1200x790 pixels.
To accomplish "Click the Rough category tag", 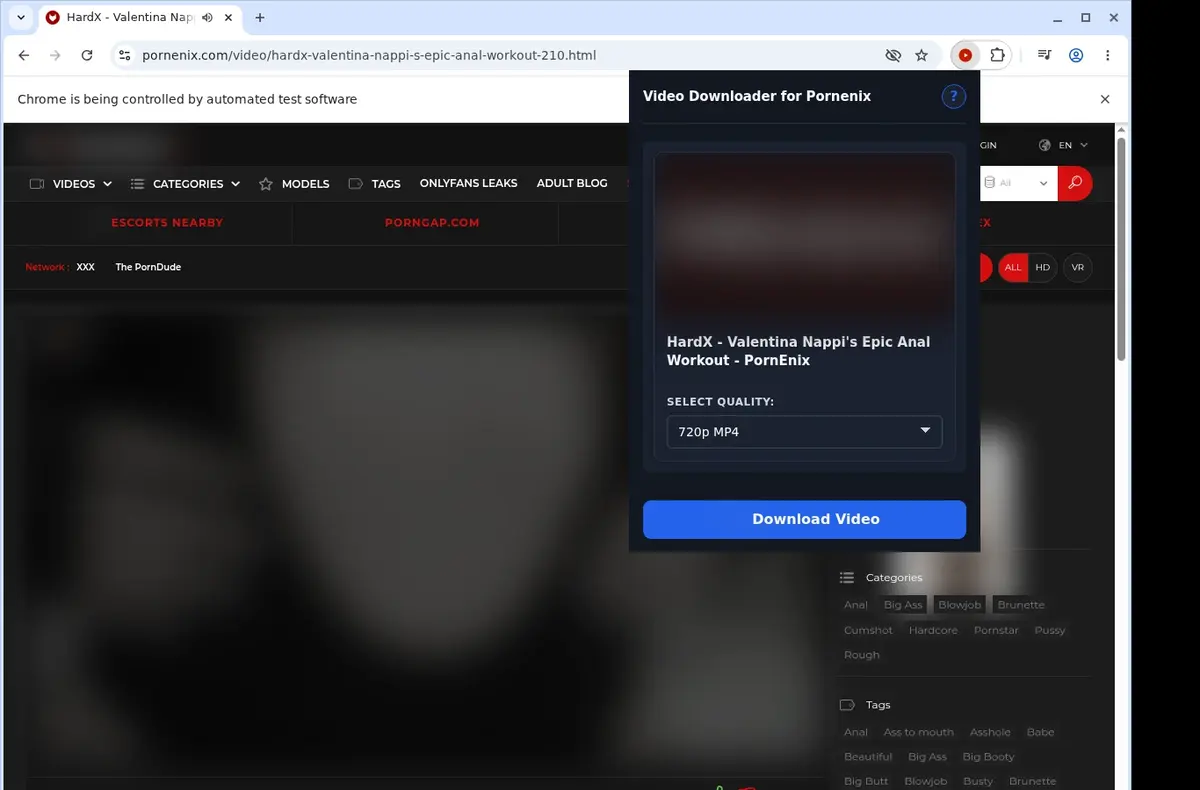I will [862, 655].
